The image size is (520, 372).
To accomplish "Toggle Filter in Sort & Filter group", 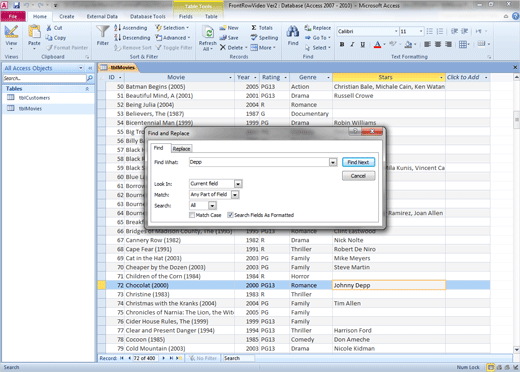I will [174, 48].
